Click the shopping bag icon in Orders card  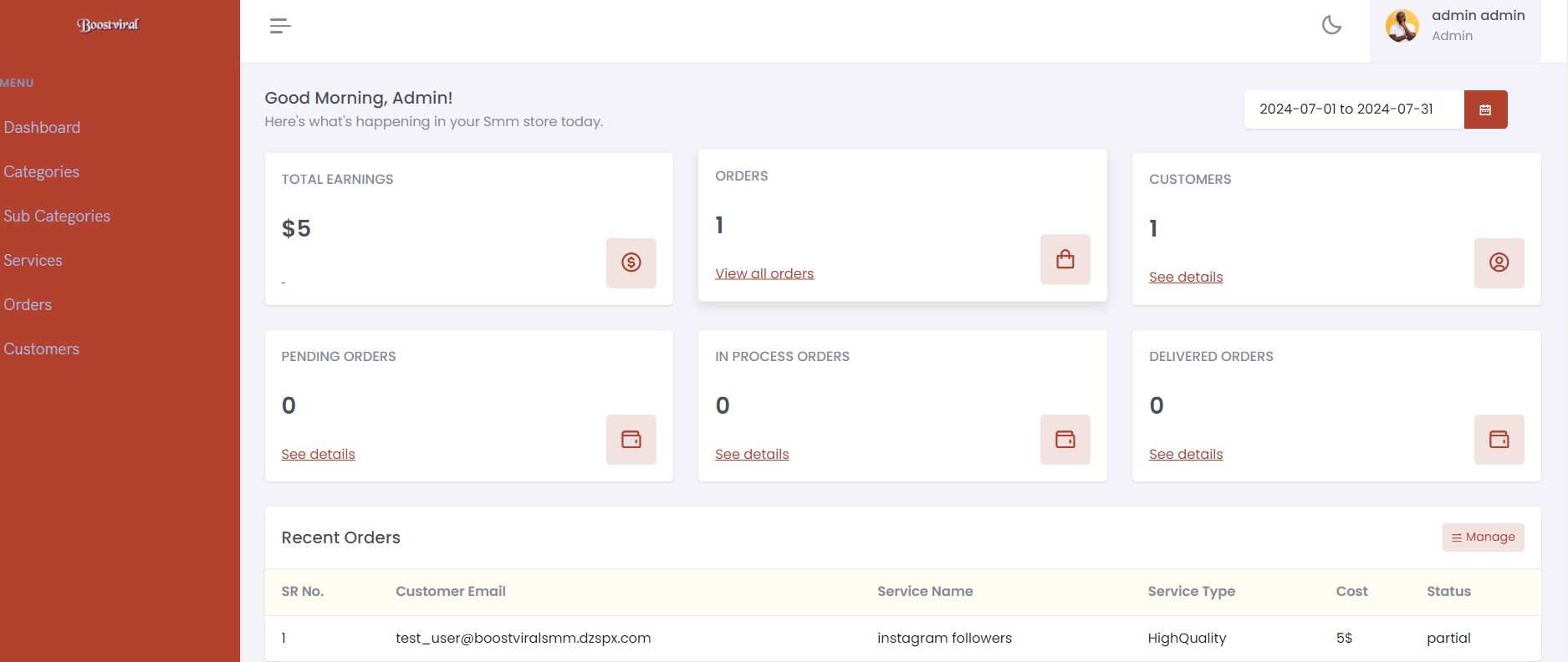point(1065,259)
